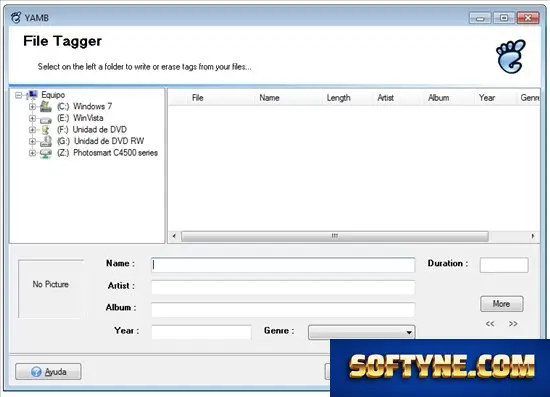Collapse the Equipo tree node

click(19, 95)
